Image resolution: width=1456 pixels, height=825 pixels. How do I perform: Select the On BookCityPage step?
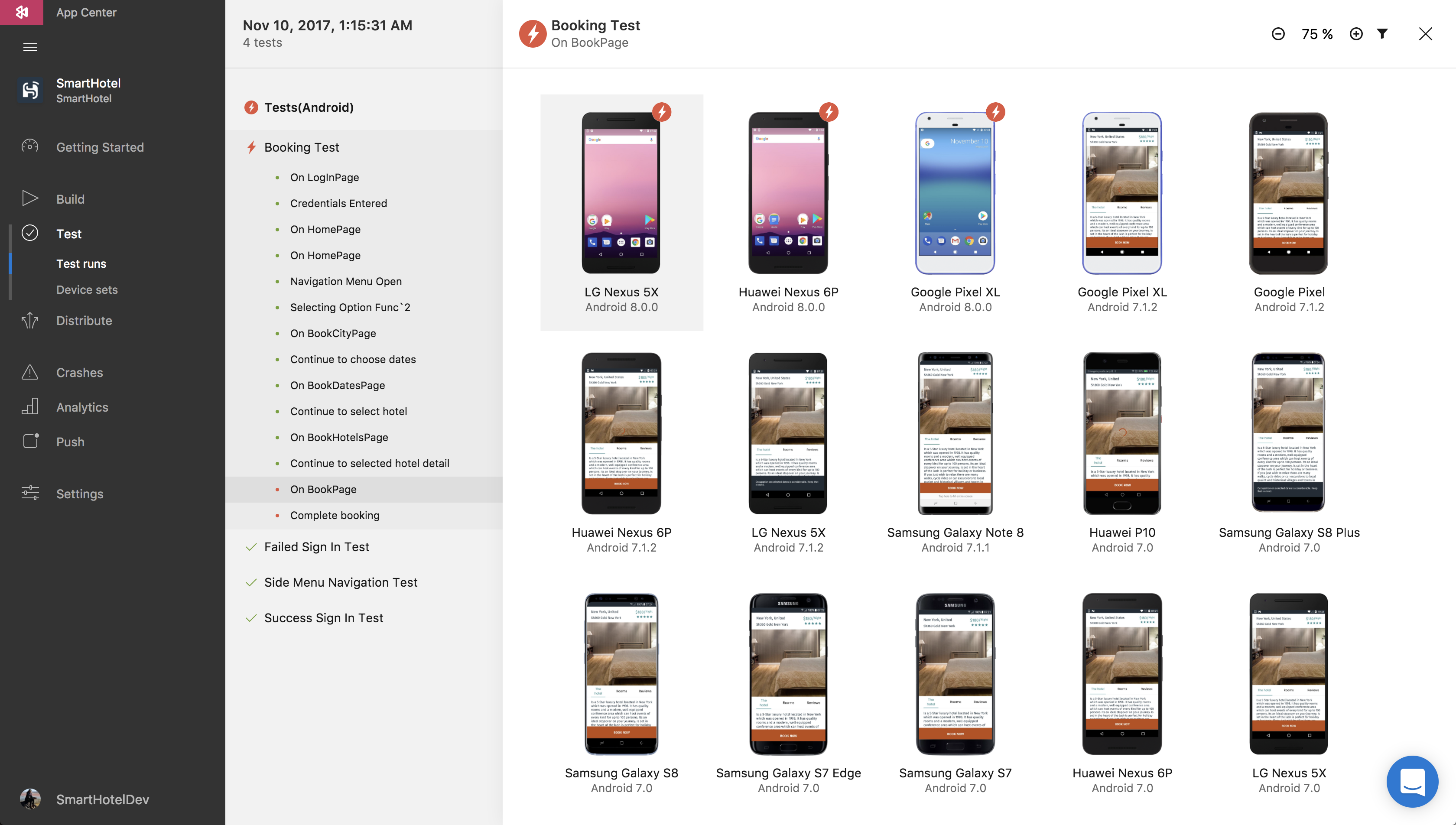[x=333, y=334]
